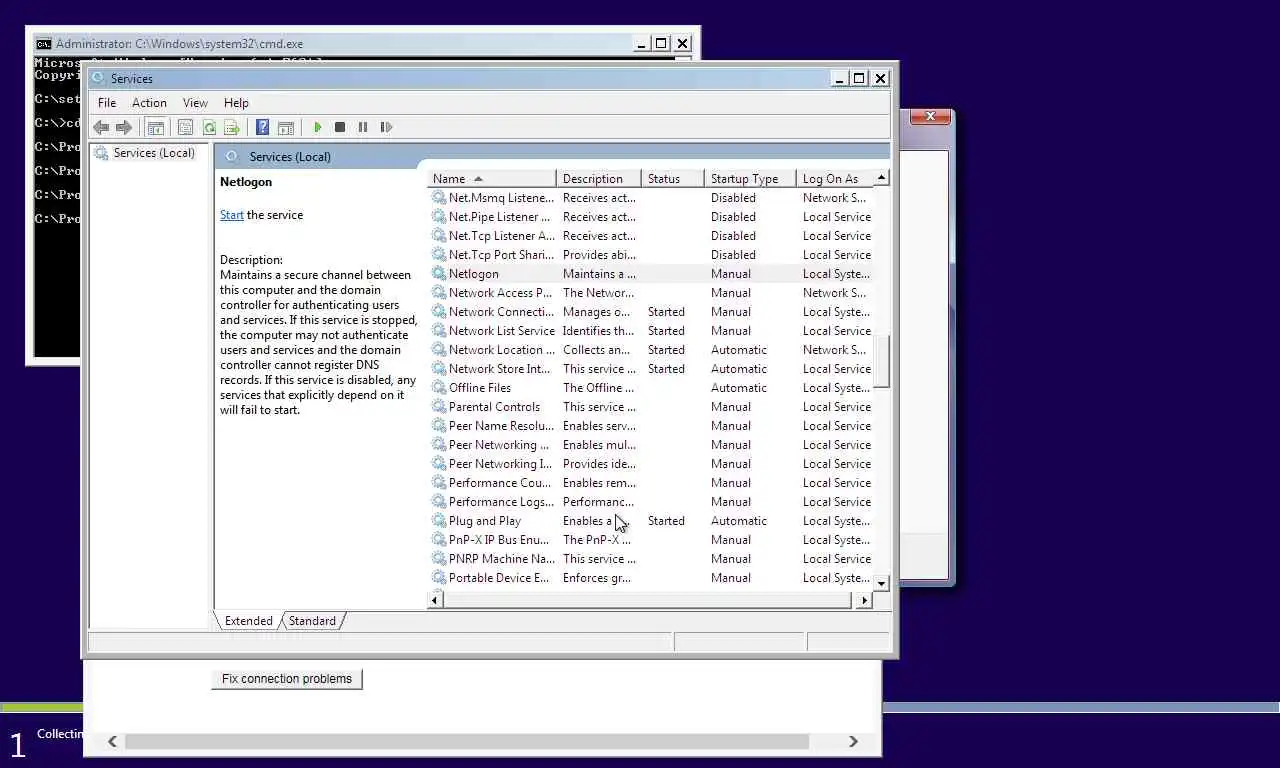This screenshot has width=1280, height=768.
Task: Click cmd.exe window title bar icon
Action: pos(43,44)
